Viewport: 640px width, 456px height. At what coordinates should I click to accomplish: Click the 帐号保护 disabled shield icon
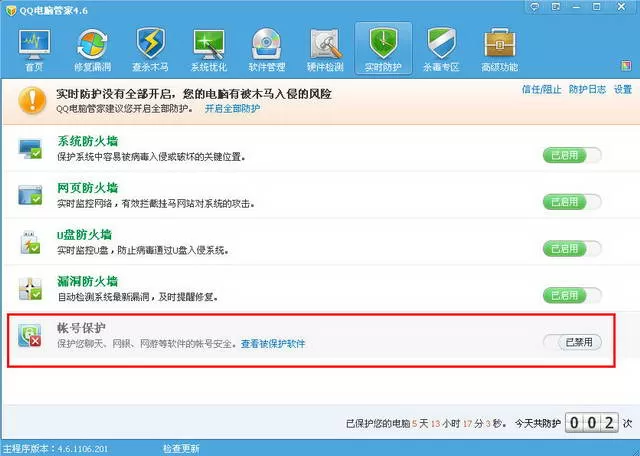(x=29, y=335)
